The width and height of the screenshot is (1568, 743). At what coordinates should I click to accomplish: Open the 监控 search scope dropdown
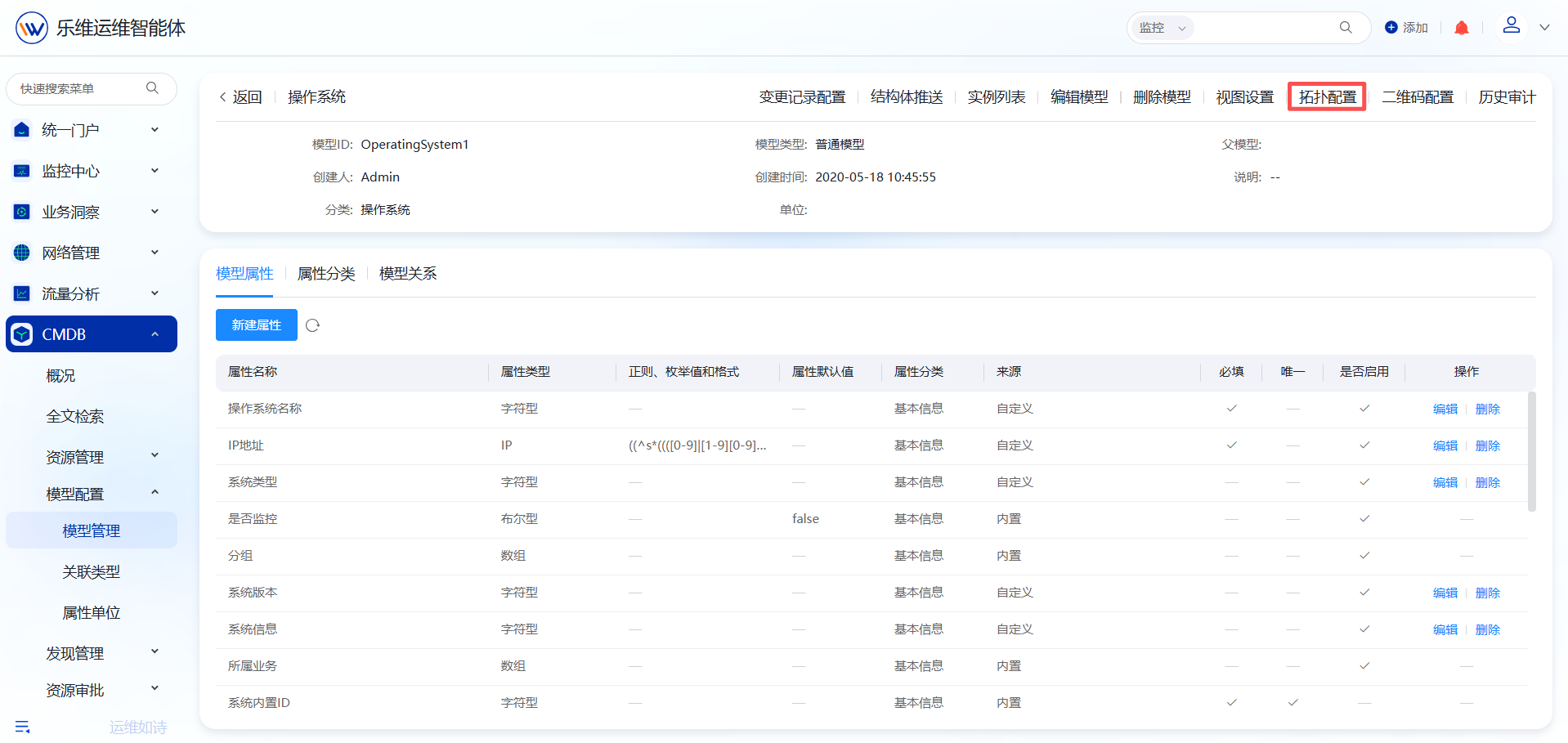(x=1162, y=28)
